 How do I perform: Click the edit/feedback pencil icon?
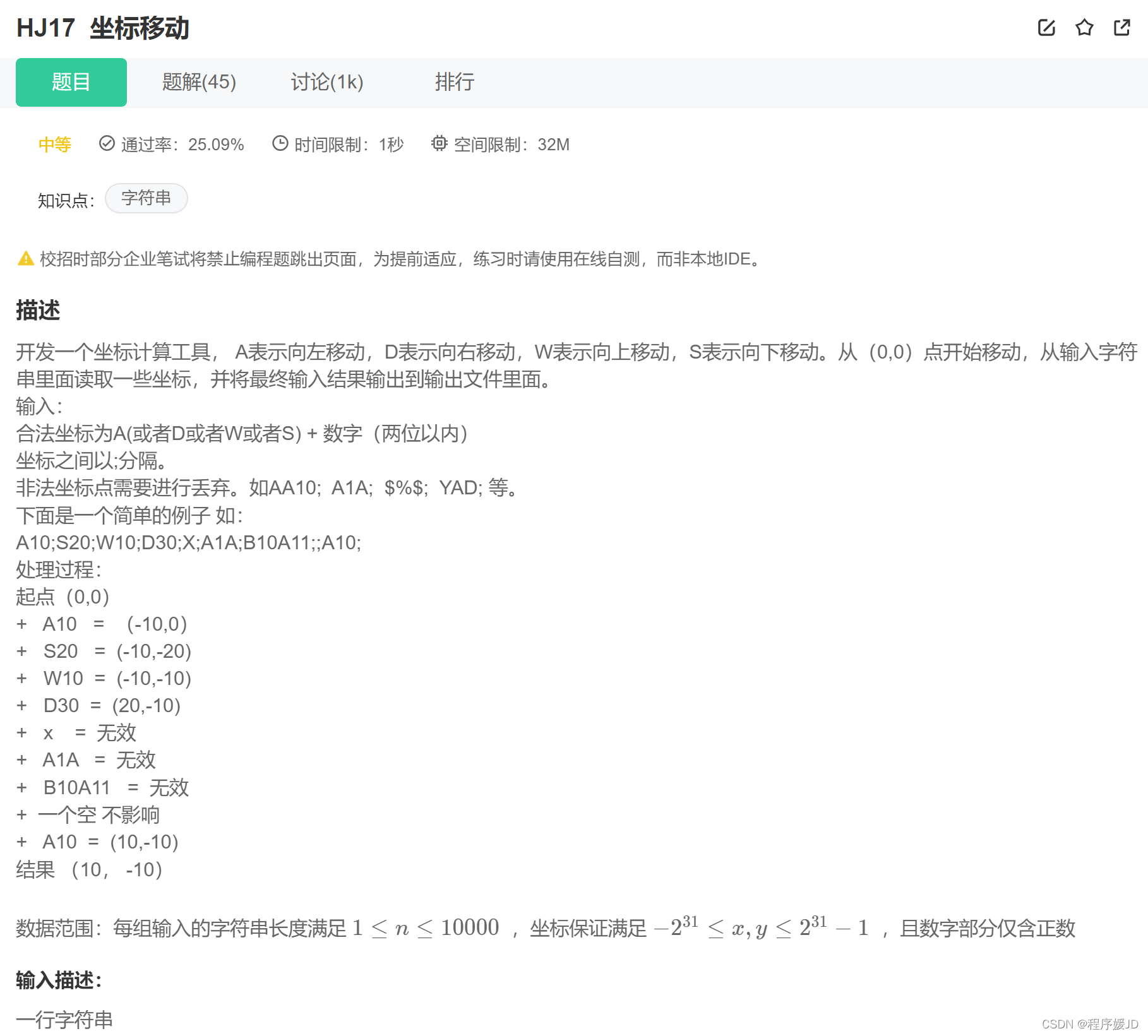pos(1046,28)
